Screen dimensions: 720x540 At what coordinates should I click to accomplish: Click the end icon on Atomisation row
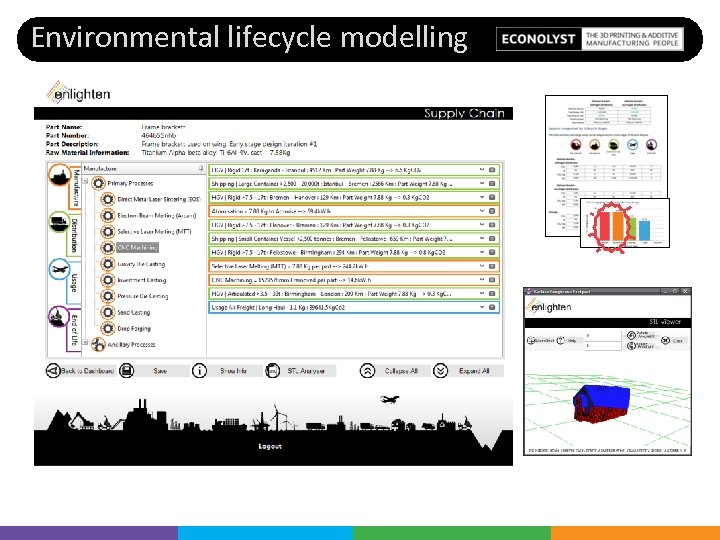pos(492,211)
